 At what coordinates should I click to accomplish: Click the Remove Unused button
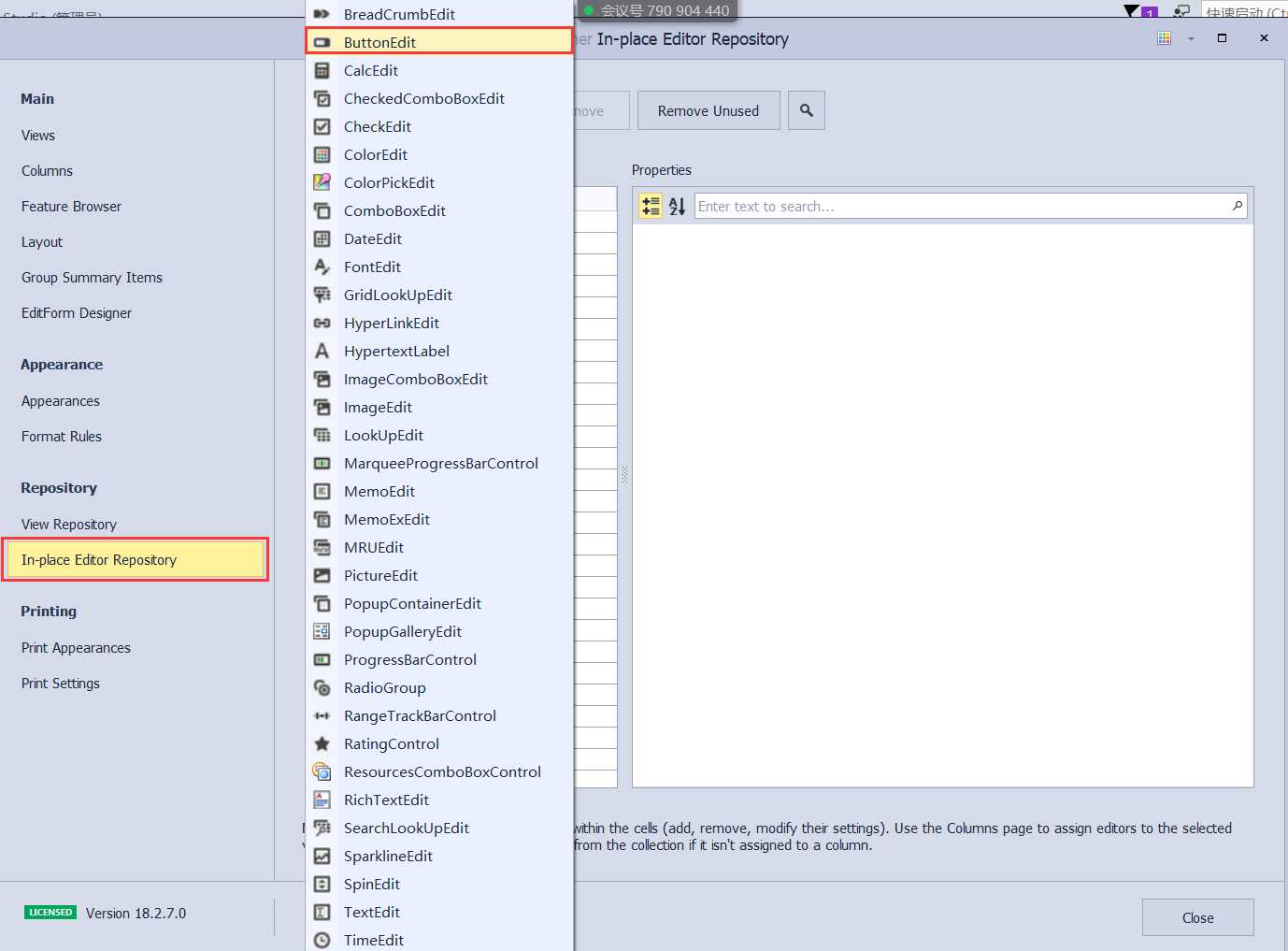coord(708,110)
